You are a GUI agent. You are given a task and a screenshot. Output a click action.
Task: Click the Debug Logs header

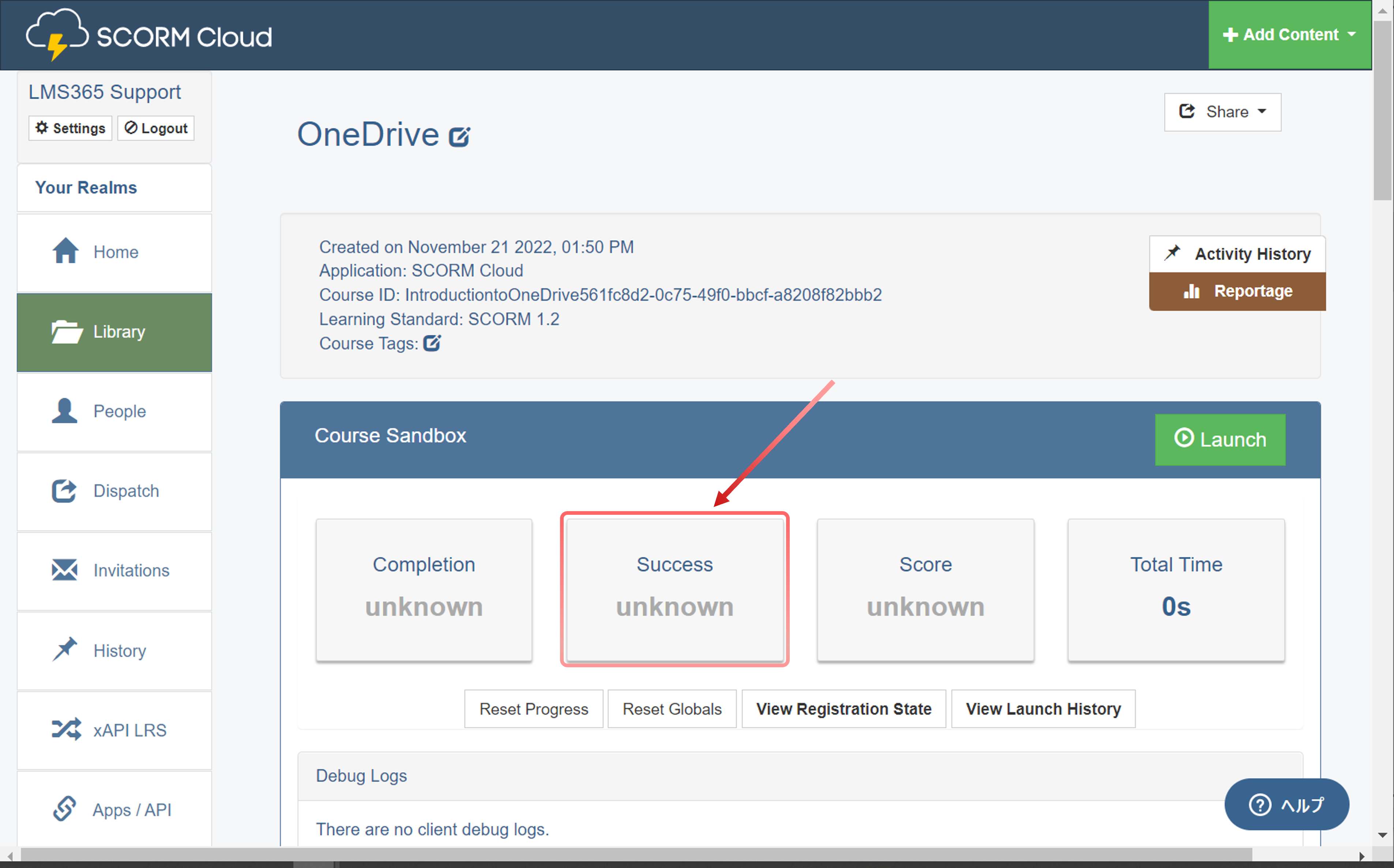click(x=800, y=776)
